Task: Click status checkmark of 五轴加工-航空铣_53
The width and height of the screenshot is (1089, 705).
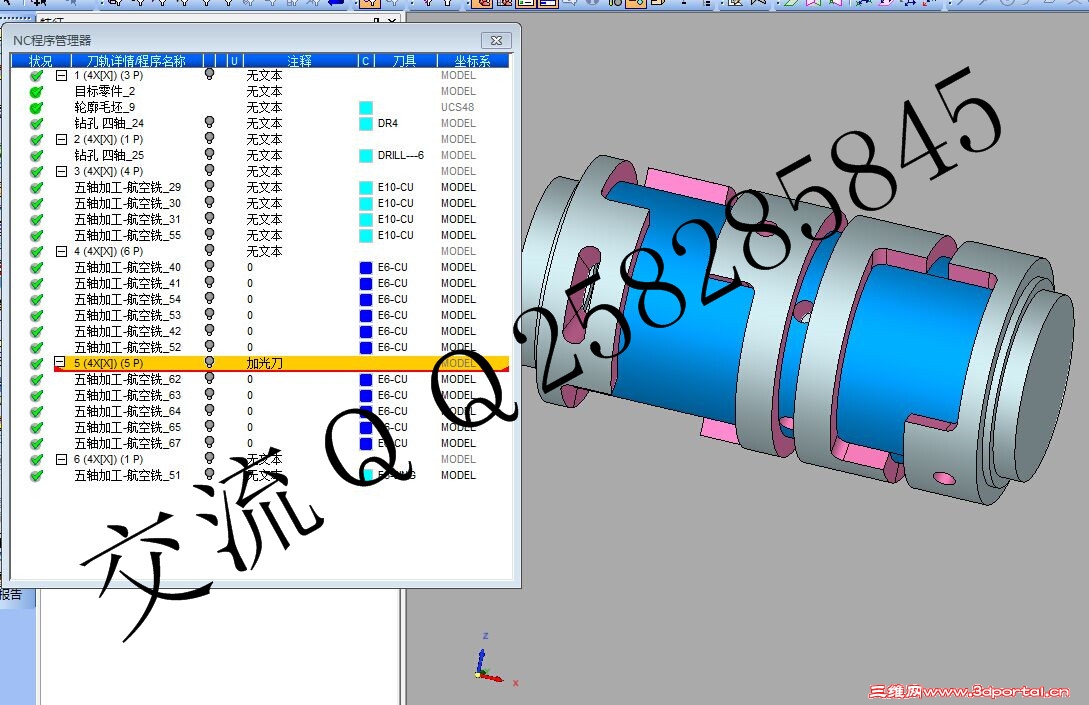Action: point(36,315)
